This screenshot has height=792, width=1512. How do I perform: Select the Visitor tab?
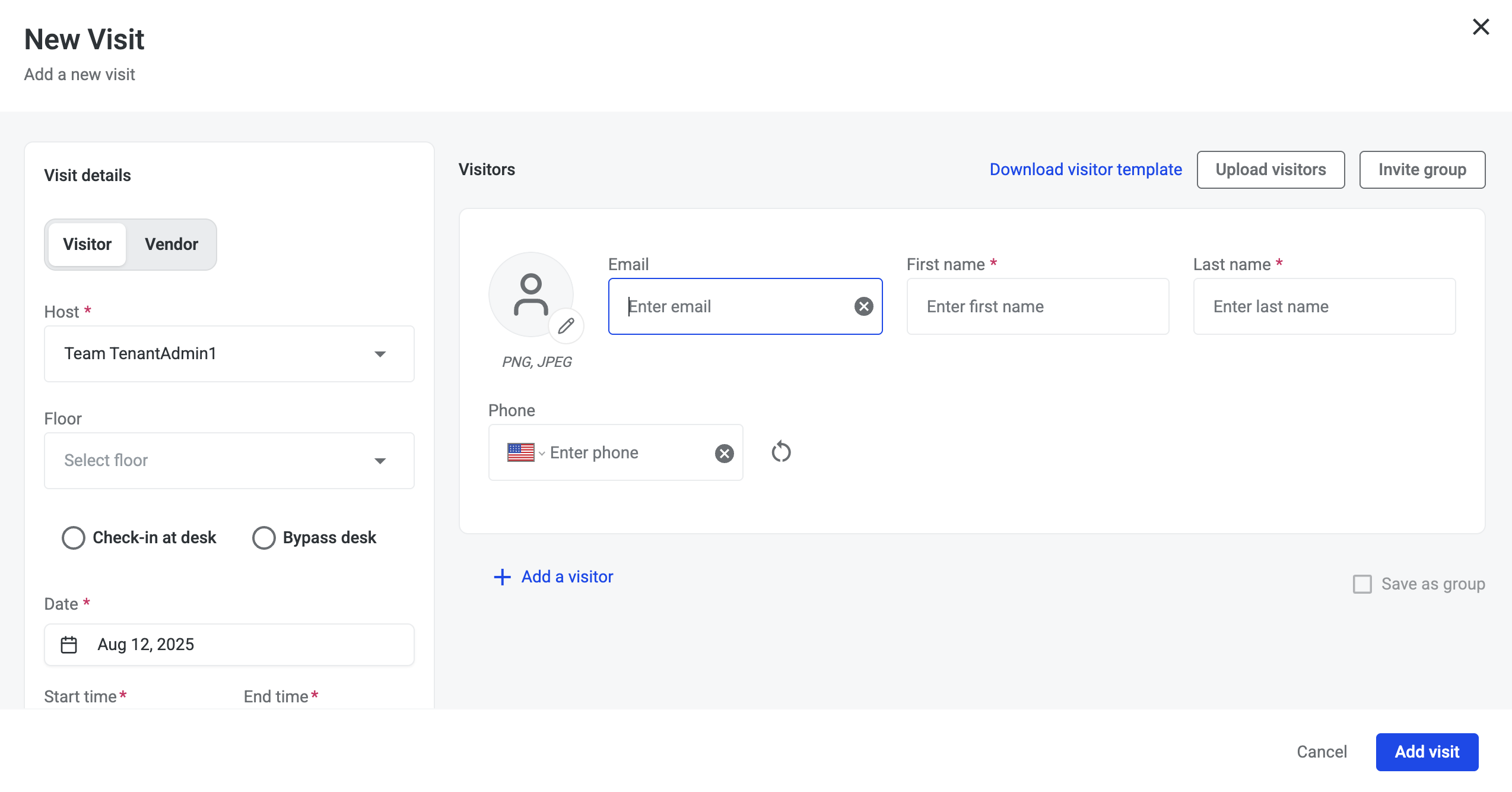tap(87, 244)
